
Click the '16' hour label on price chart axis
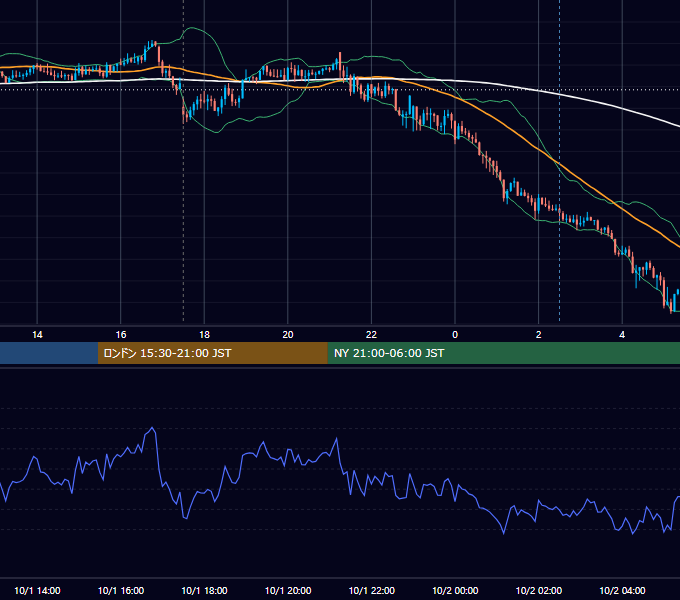[x=121, y=335]
